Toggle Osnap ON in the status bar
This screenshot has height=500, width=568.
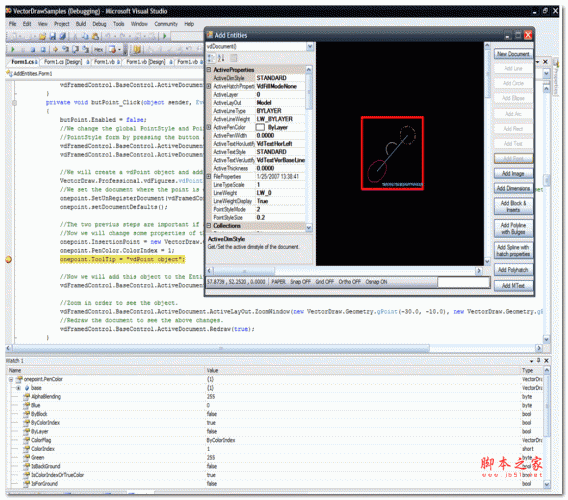pos(376,282)
